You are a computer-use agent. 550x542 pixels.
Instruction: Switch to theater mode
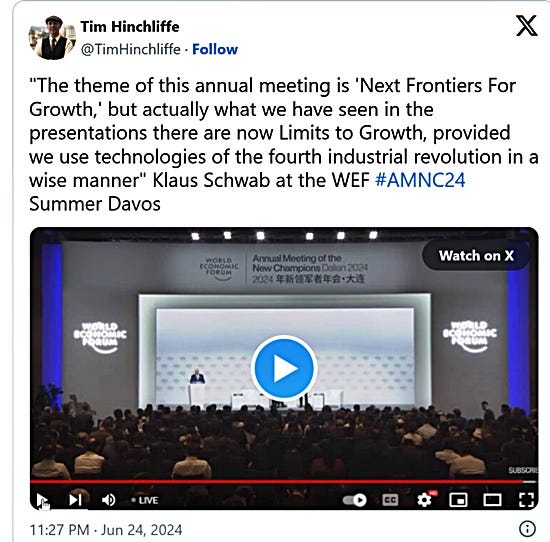[492, 500]
